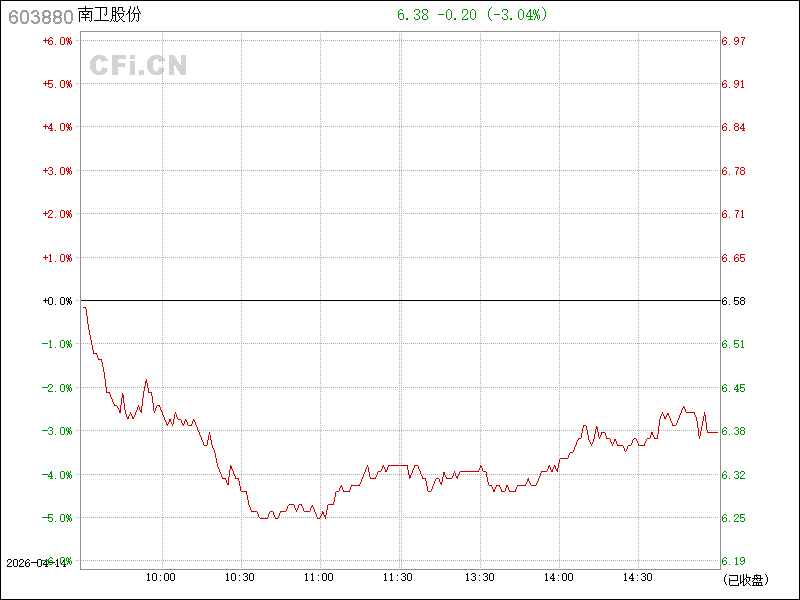The width and height of the screenshot is (800, 600).
Task: Select the 13:30 time axis label
Action: click(479, 577)
